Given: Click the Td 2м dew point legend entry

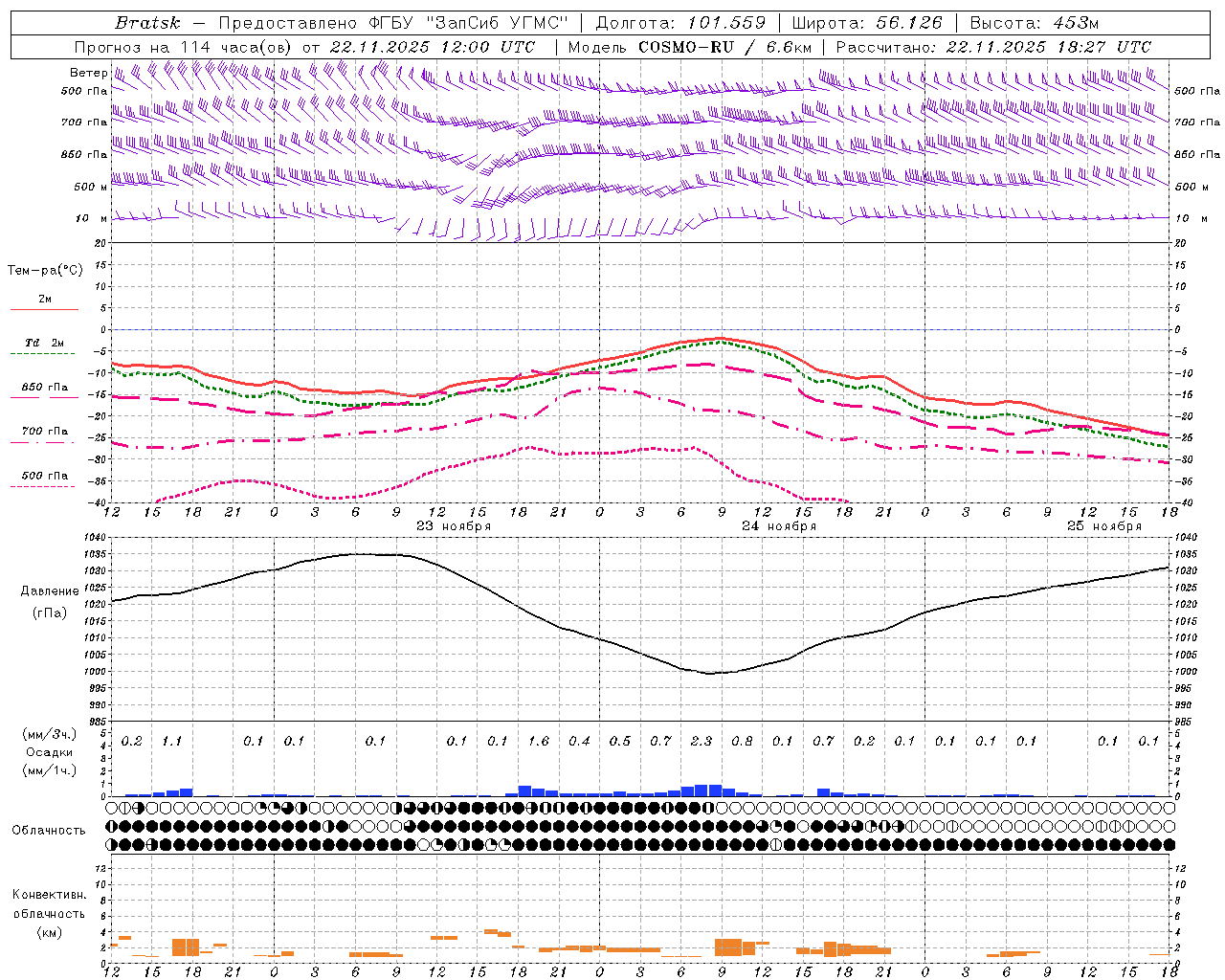Looking at the screenshot, I should 44,347.
